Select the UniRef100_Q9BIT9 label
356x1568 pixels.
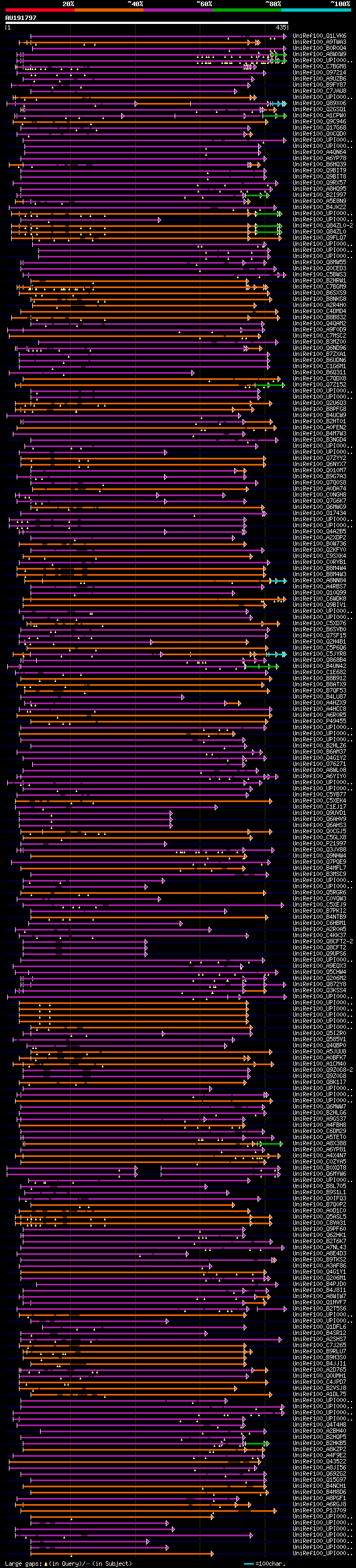click(319, 170)
